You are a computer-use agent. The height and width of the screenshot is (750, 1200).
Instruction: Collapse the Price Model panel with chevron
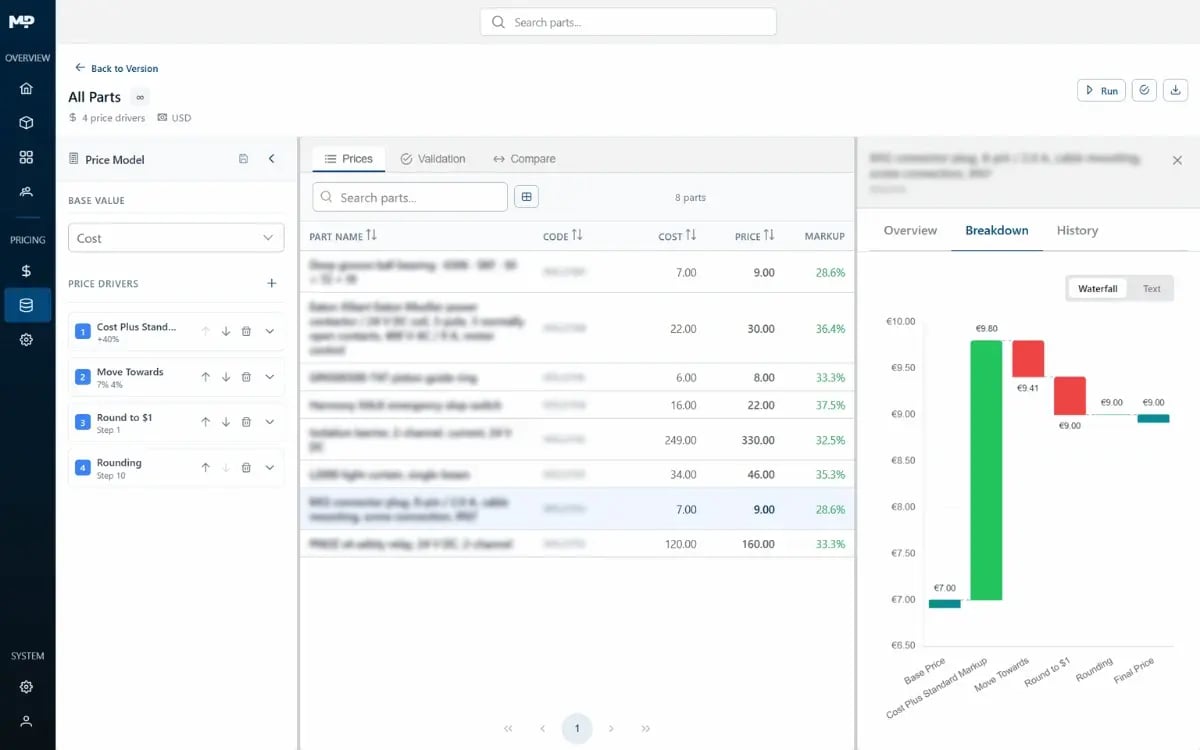[271, 158]
